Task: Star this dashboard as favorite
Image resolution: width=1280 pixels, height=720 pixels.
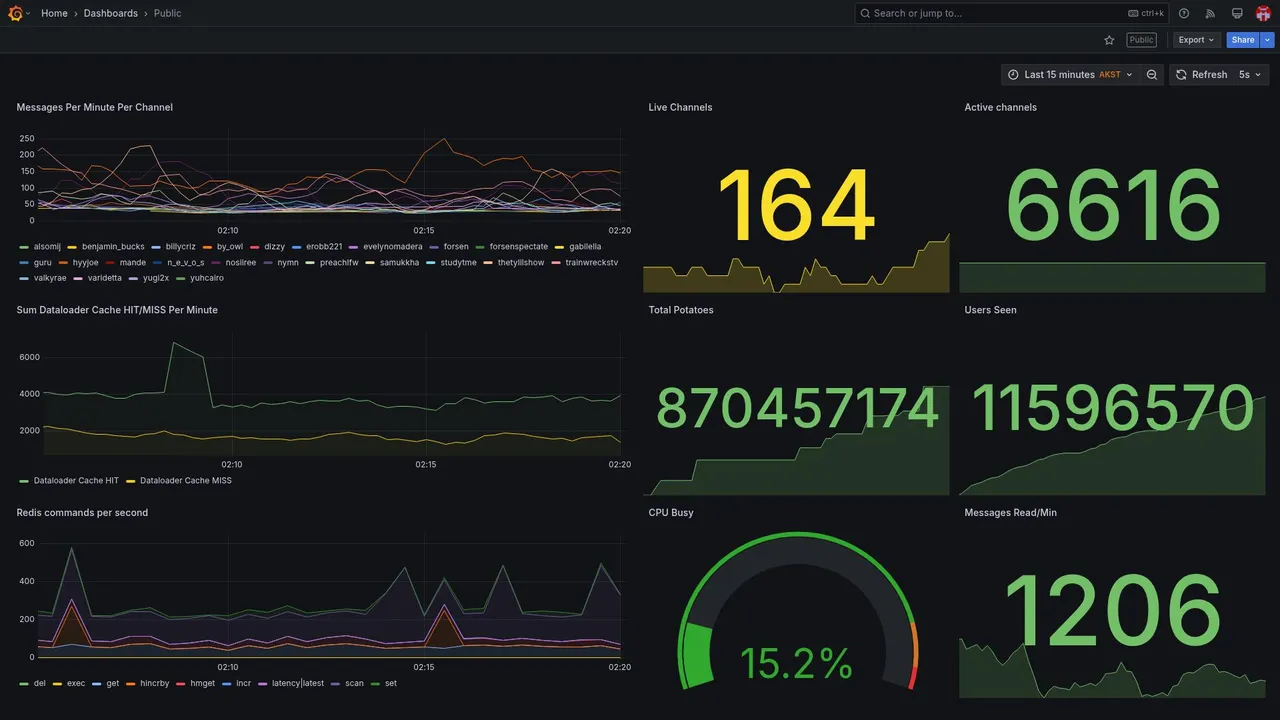Action: (1109, 40)
